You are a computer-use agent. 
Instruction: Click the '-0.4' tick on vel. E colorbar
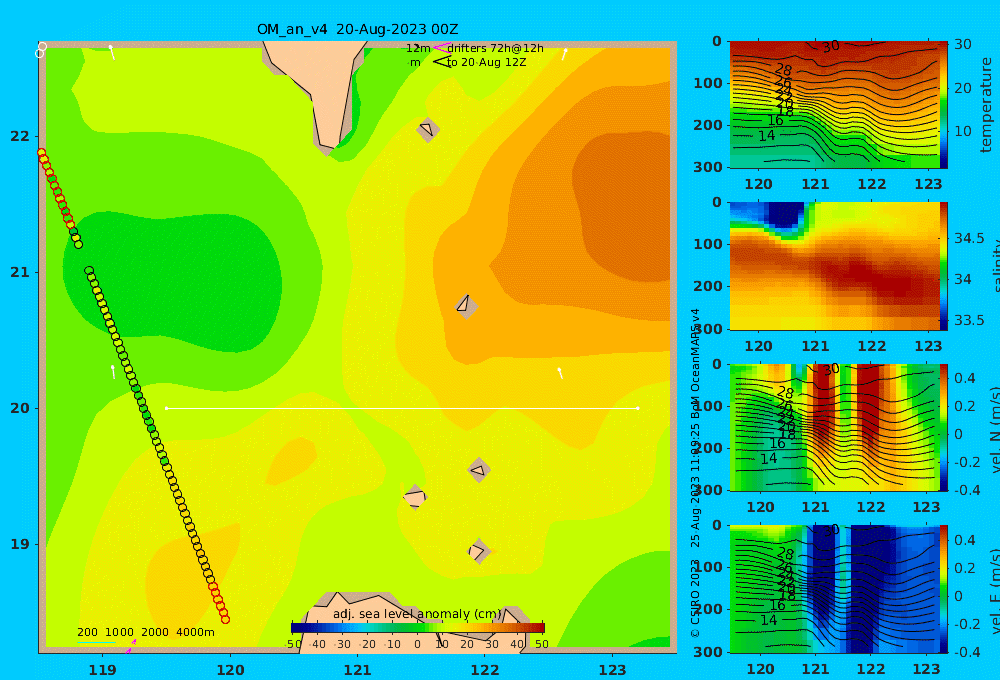967,651
